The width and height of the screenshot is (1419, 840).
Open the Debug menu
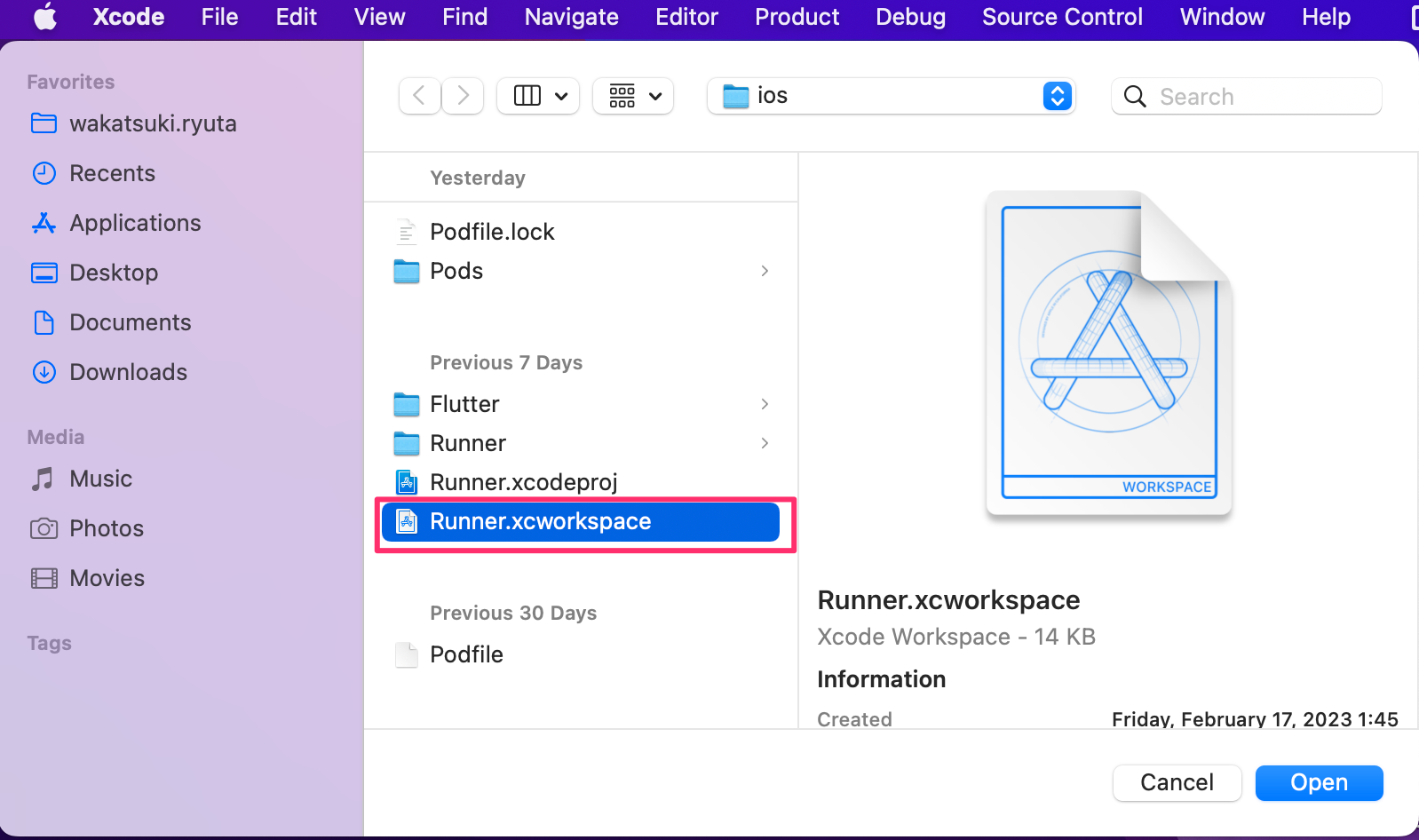[x=910, y=17]
